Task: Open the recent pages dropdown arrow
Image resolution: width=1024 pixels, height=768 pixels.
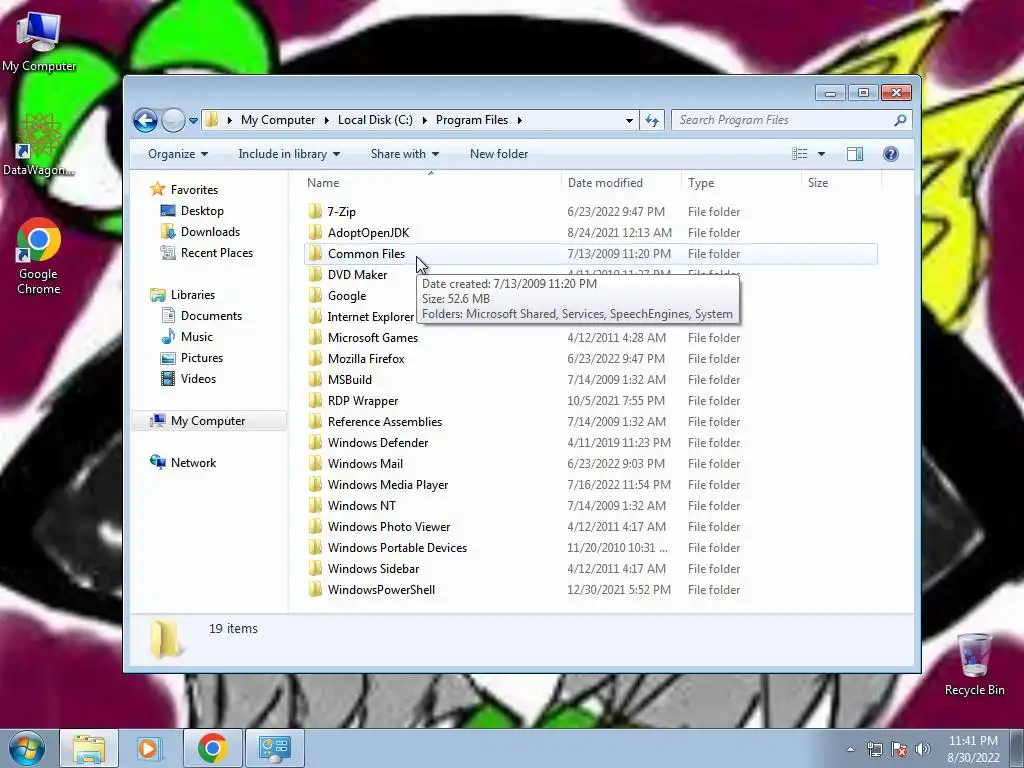Action: pyautogui.click(x=193, y=120)
